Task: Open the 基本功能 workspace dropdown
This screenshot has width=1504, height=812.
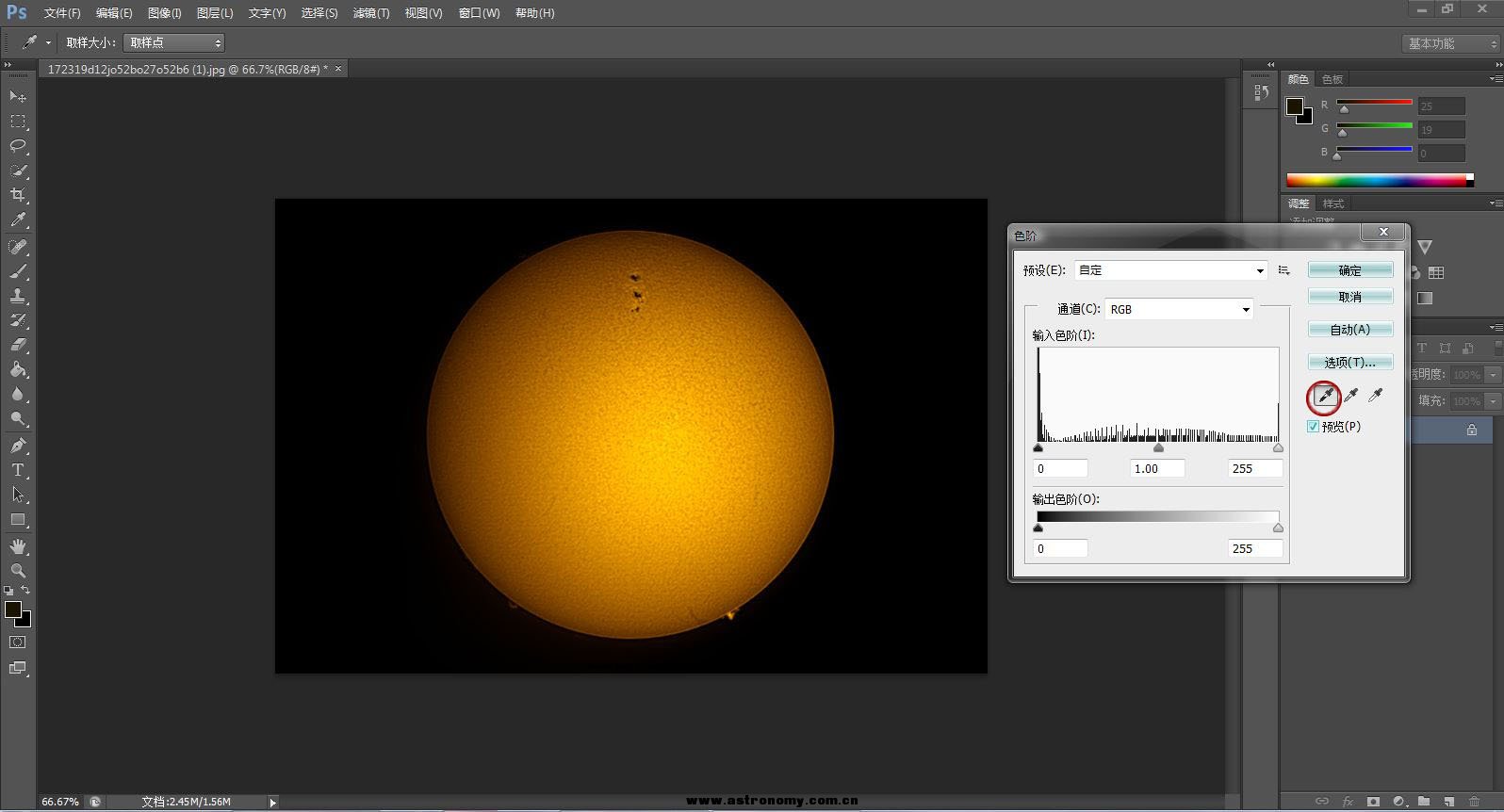Action: point(1450,43)
